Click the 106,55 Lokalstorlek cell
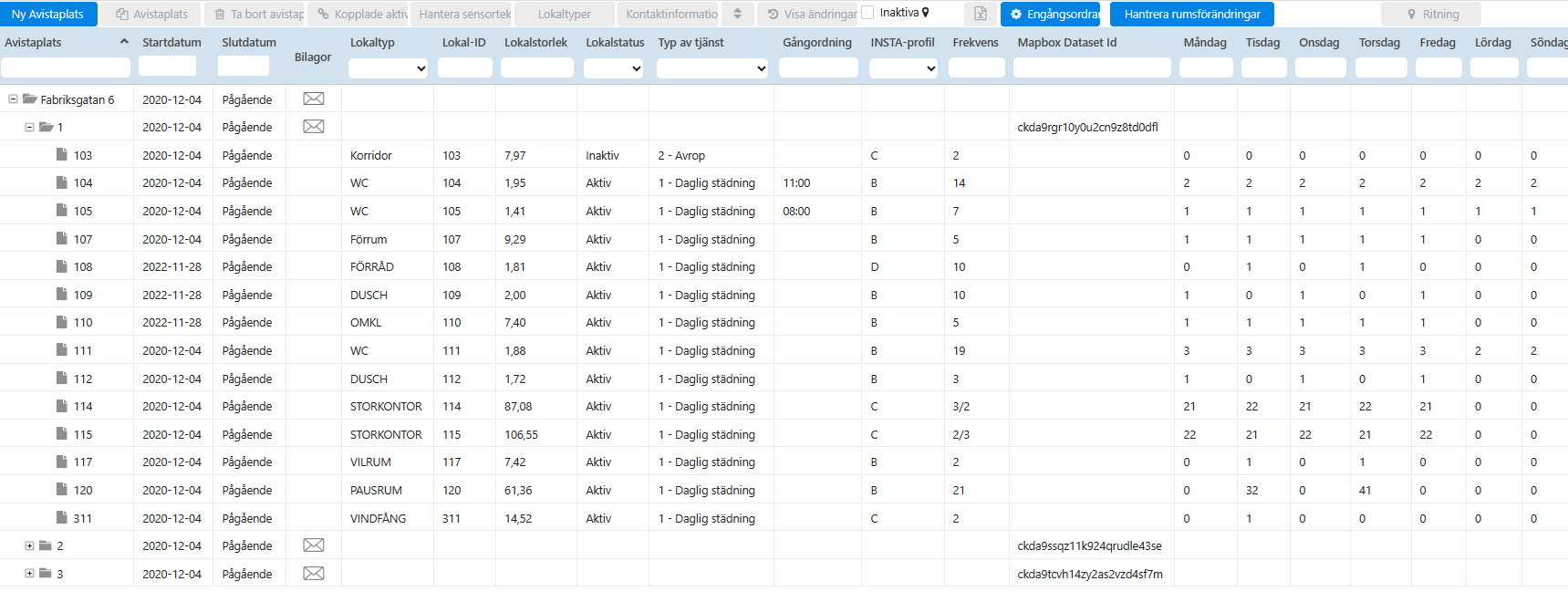 pyautogui.click(x=521, y=434)
